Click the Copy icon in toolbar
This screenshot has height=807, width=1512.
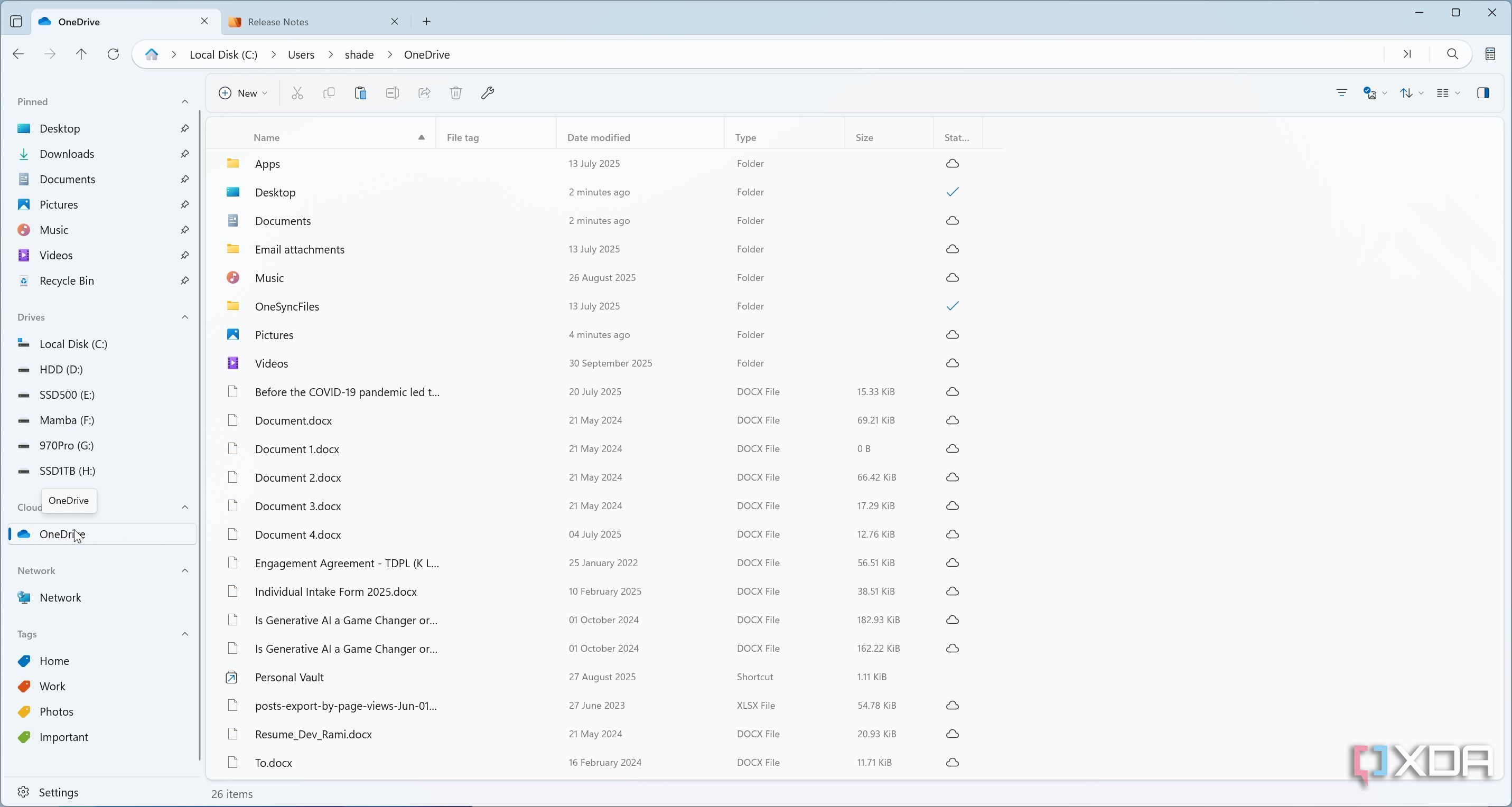(x=329, y=93)
